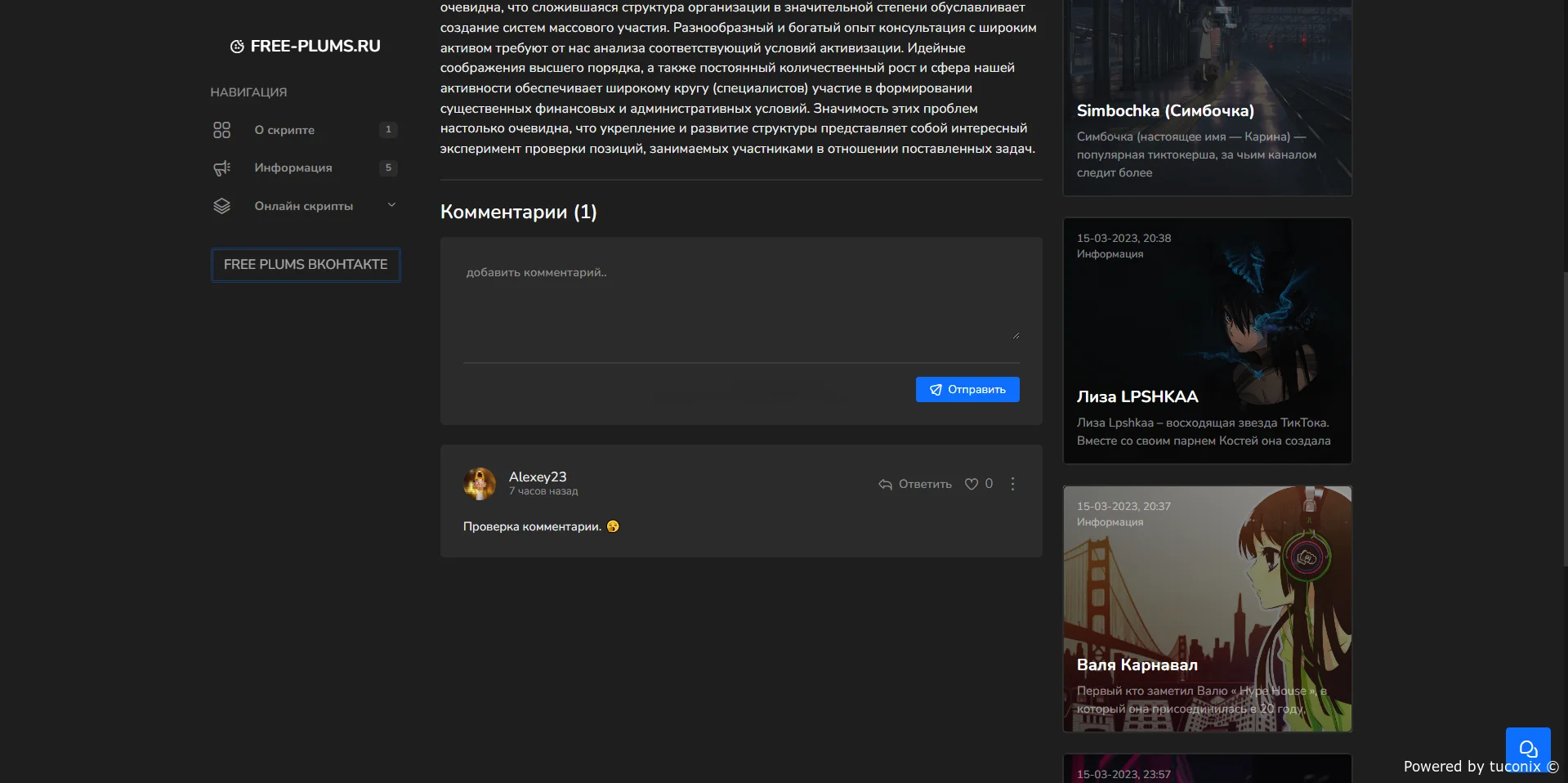Click the comment textarea resize handle
Viewport: 1568px width, 783px height.
(x=1016, y=335)
